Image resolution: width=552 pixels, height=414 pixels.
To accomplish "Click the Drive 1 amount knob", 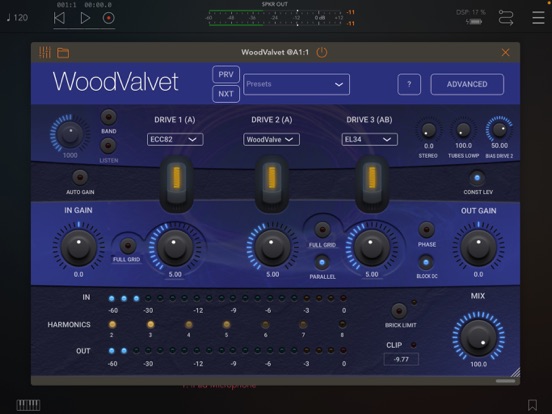I will coord(175,247).
